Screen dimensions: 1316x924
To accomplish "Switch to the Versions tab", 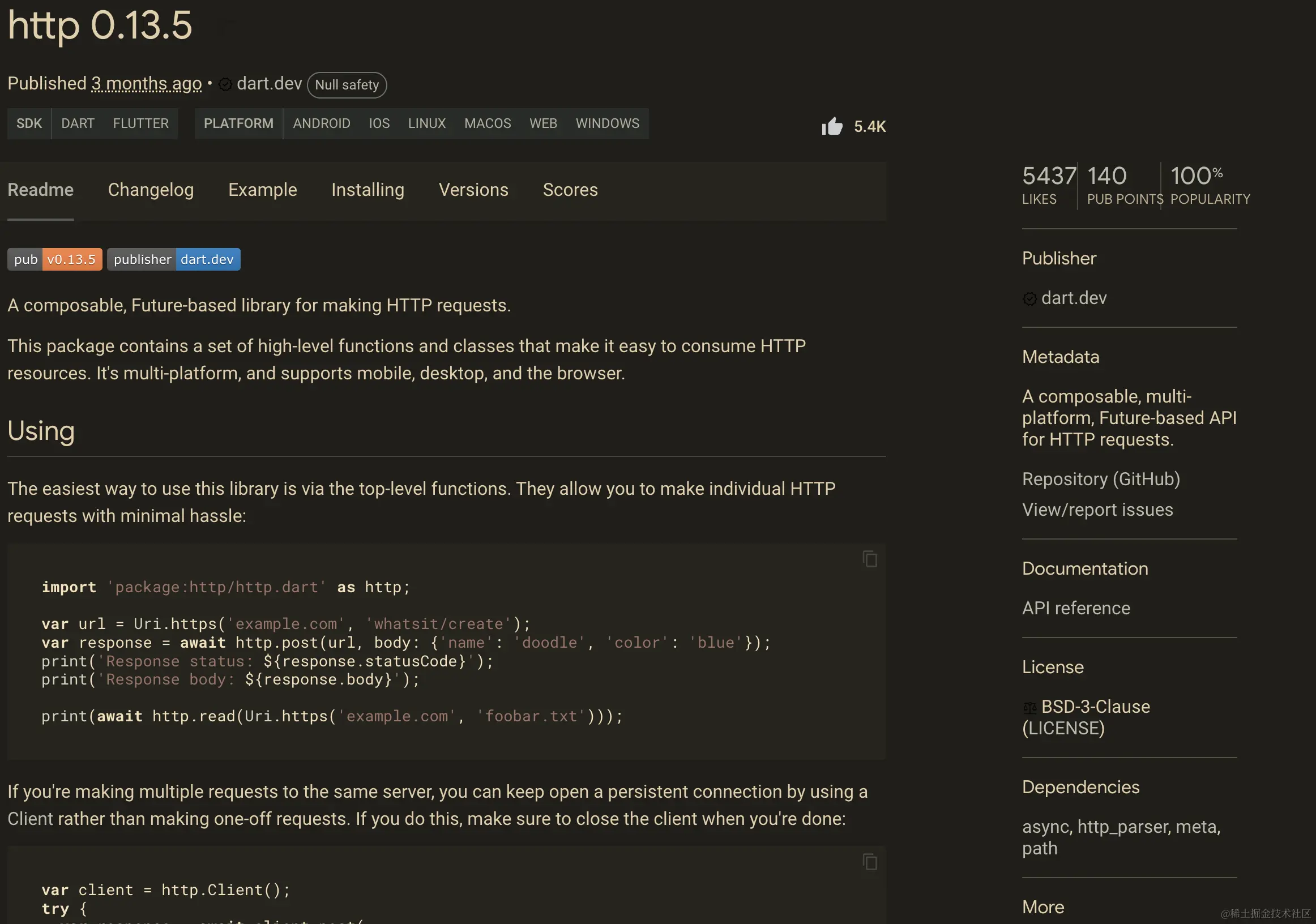I will point(473,190).
